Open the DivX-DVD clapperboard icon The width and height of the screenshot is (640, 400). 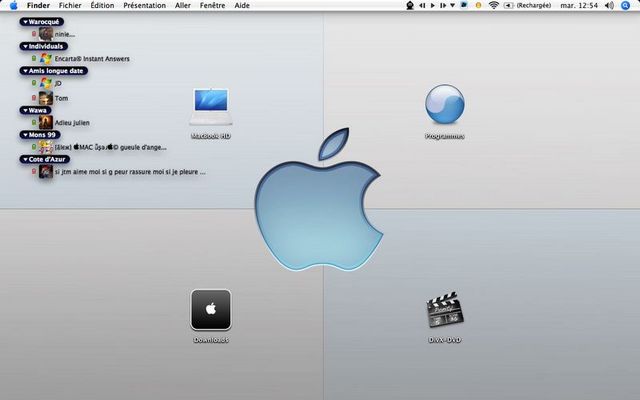[x=444, y=312]
